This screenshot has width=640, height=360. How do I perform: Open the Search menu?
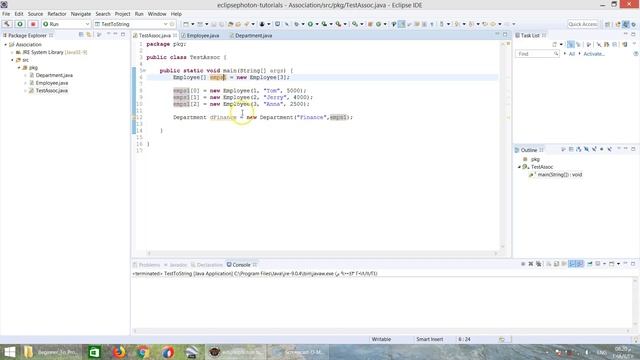[103, 14]
